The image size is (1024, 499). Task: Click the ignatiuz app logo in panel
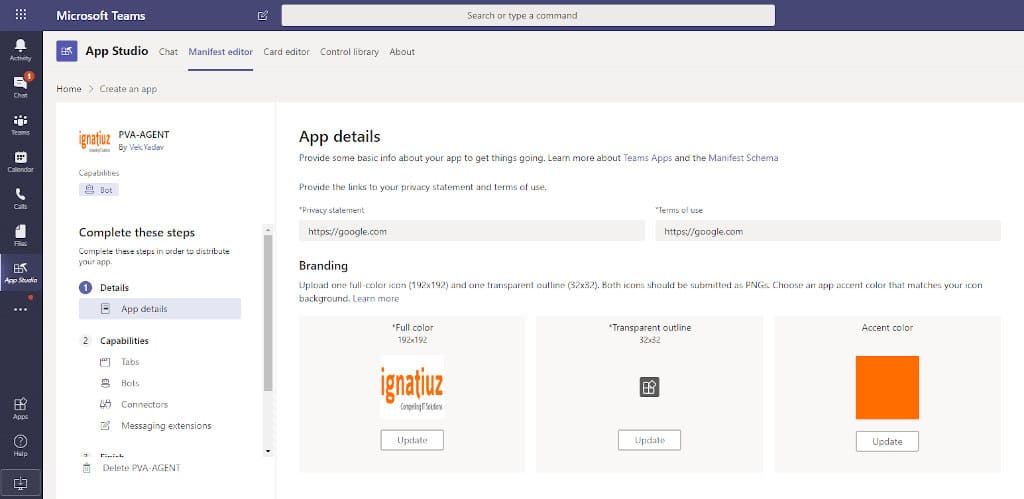coord(95,140)
